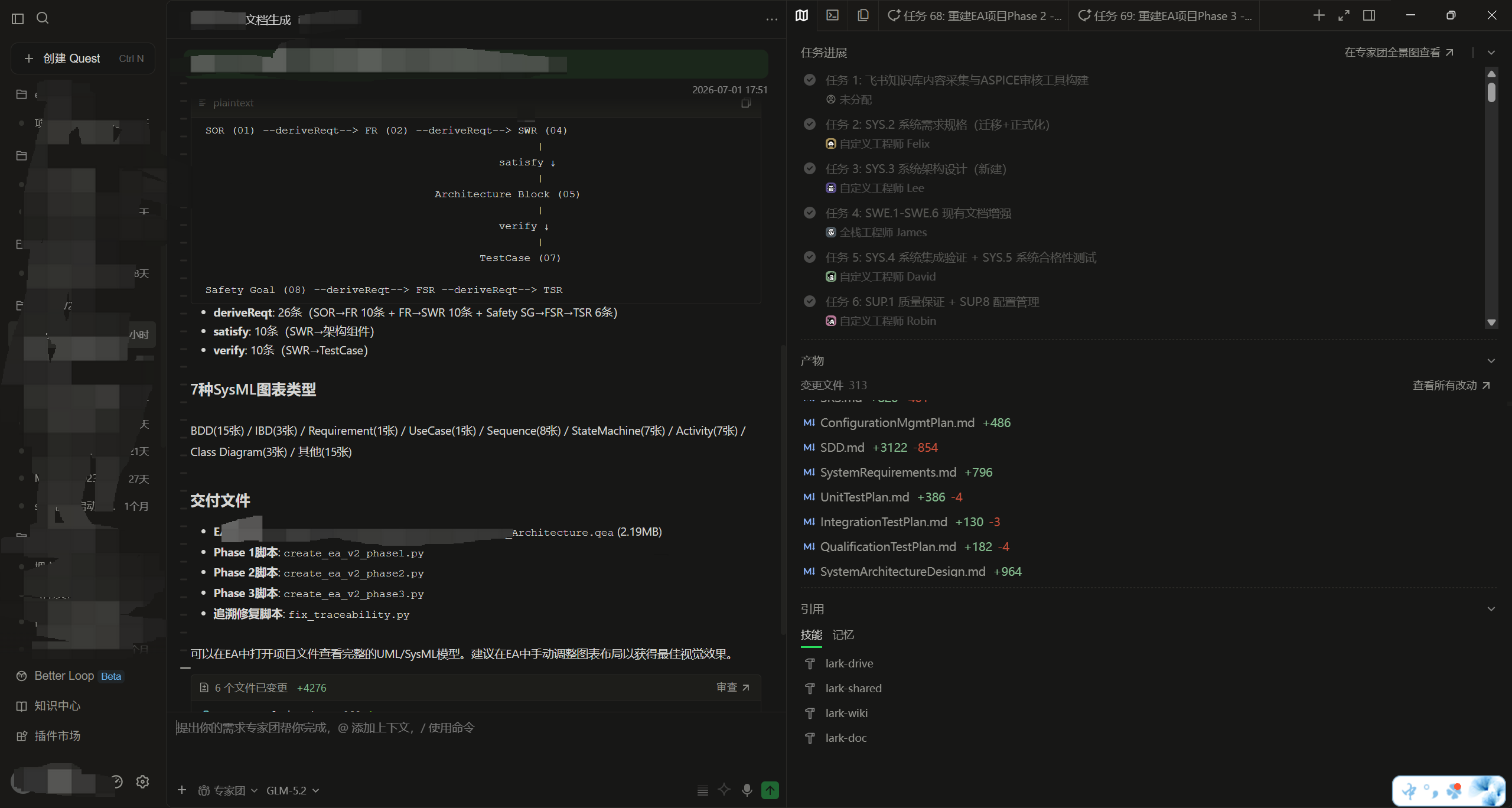Open the settings gear icon
This screenshot has width=1512, height=808.
[x=142, y=782]
